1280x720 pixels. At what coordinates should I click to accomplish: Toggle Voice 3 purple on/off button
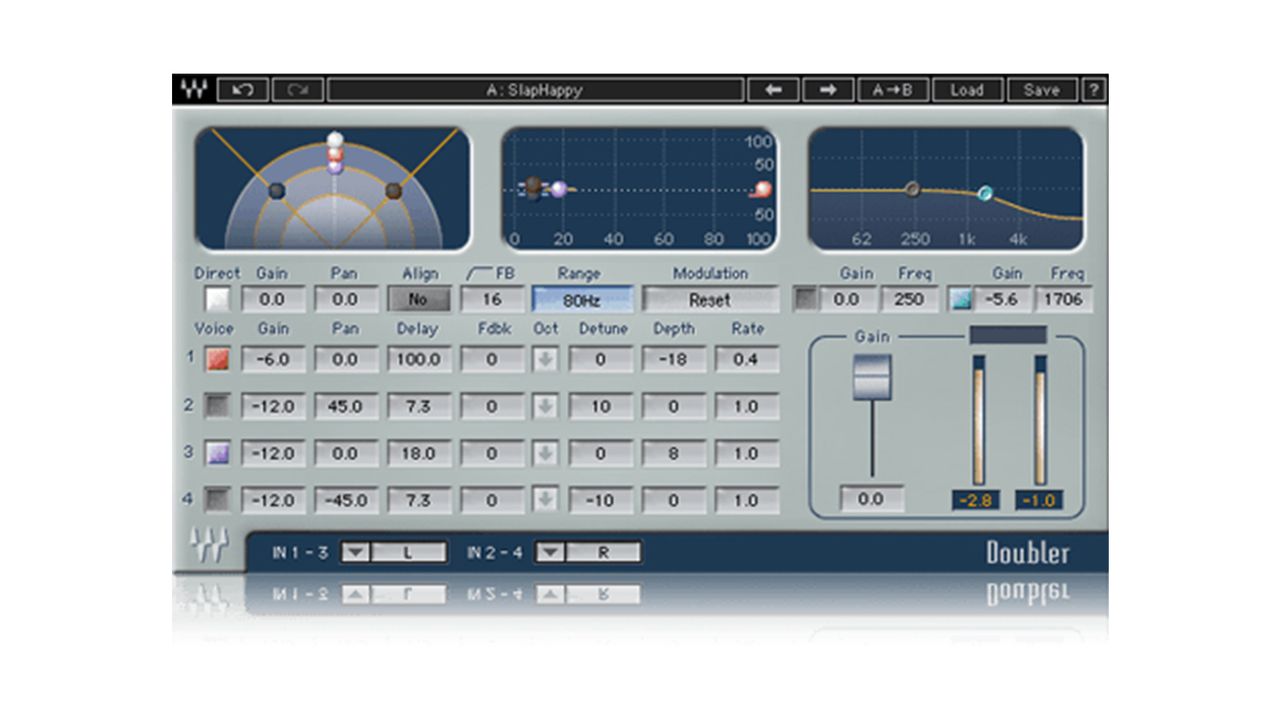[217, 453]
